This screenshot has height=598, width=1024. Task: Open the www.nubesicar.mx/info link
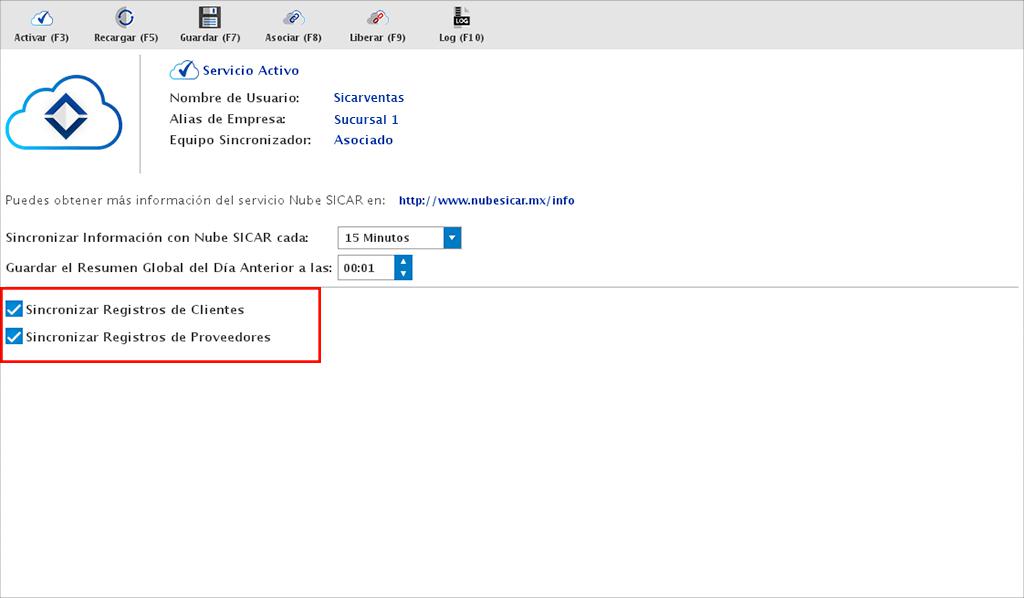click(486, 200)
